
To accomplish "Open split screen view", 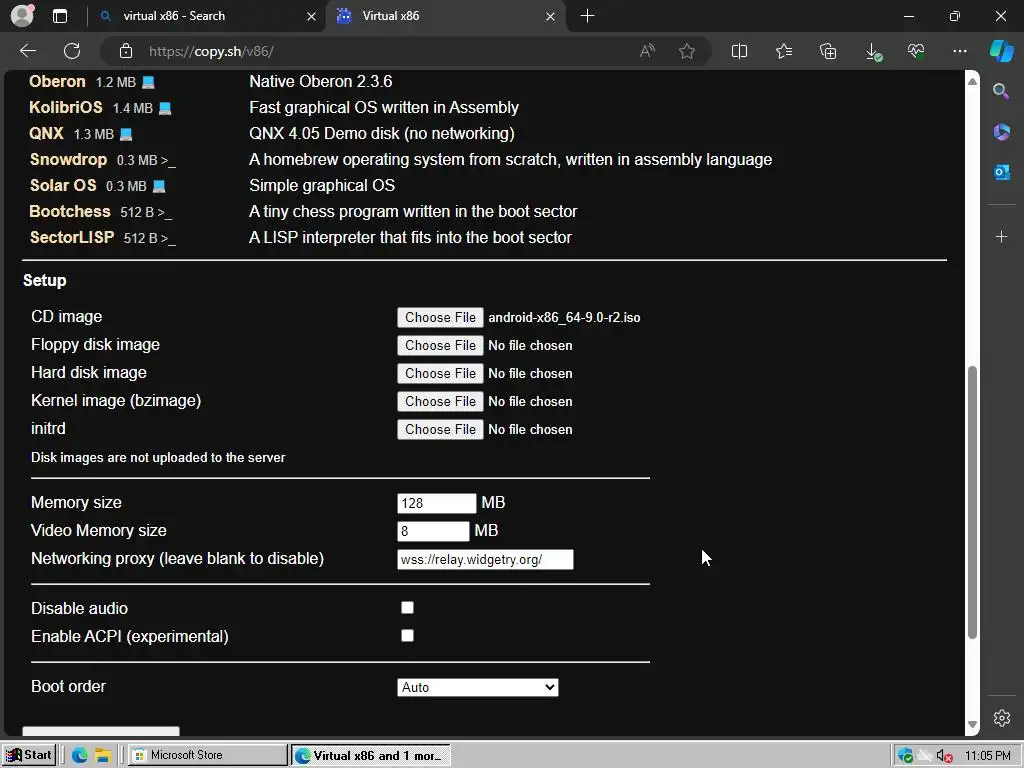I will click(739, 51).
